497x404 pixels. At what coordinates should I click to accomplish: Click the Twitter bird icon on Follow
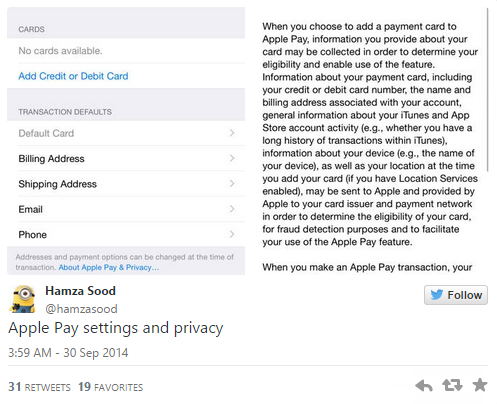(x=436, y=295)
